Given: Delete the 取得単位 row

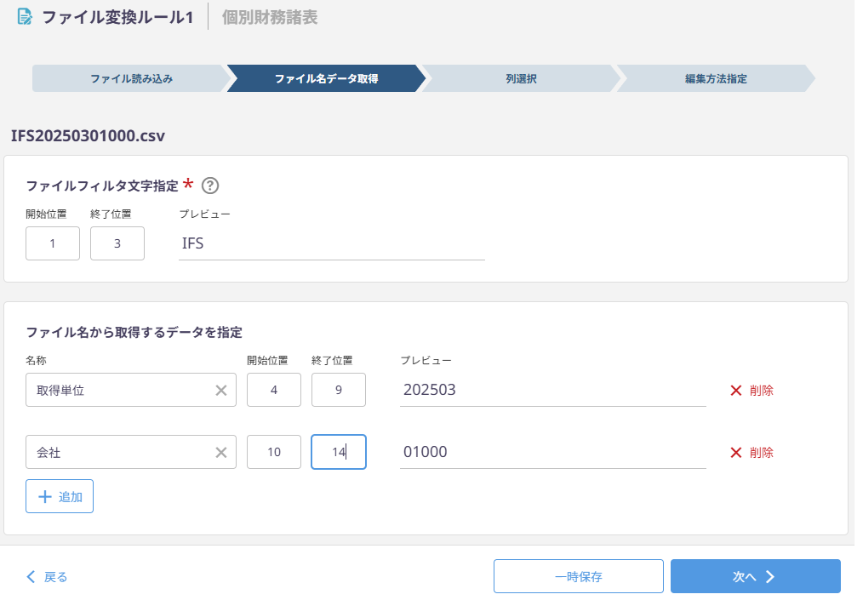Looking at the screenshot, I should click(x=751, y=390).
